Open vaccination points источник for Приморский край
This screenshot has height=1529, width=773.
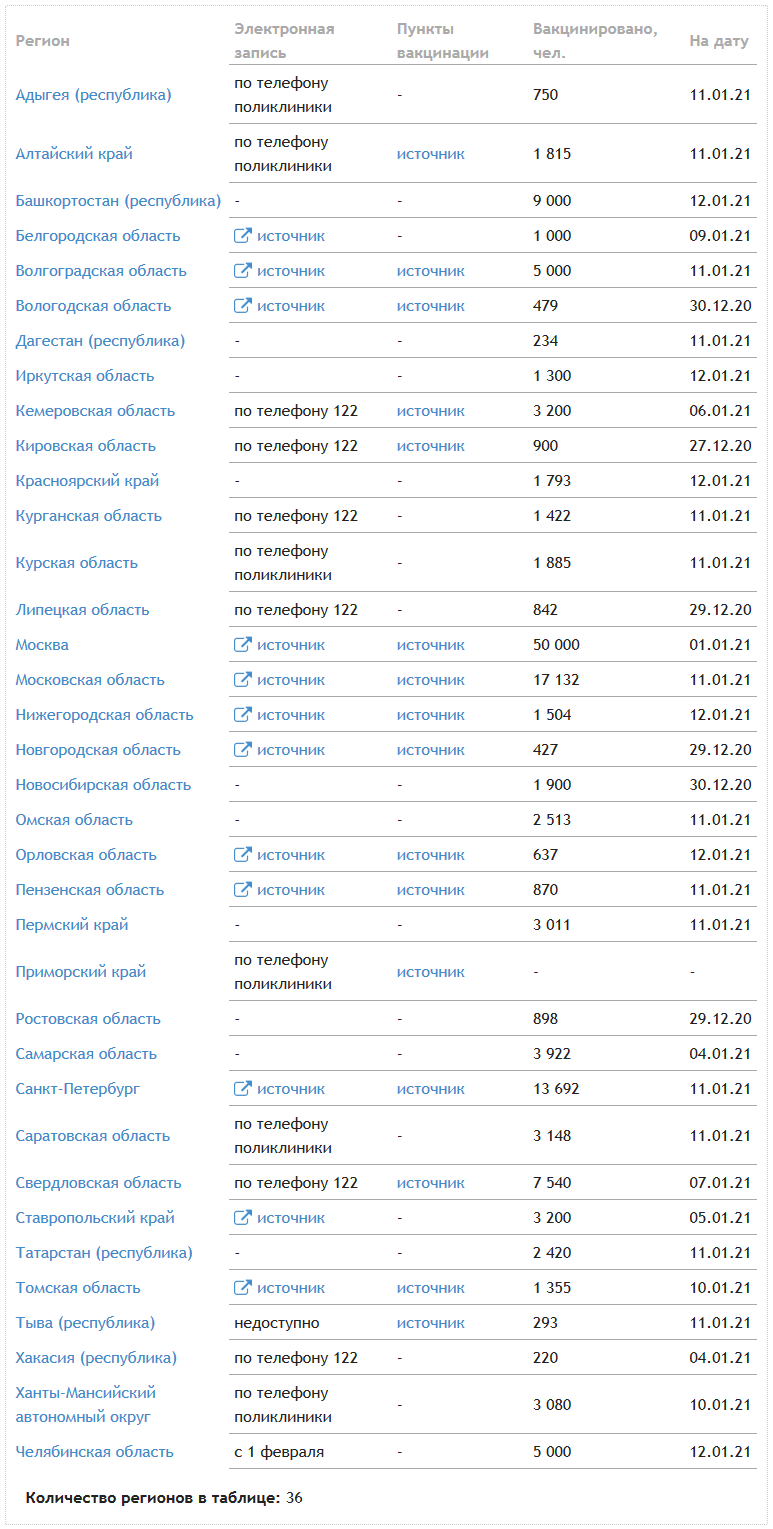point(430,972)
